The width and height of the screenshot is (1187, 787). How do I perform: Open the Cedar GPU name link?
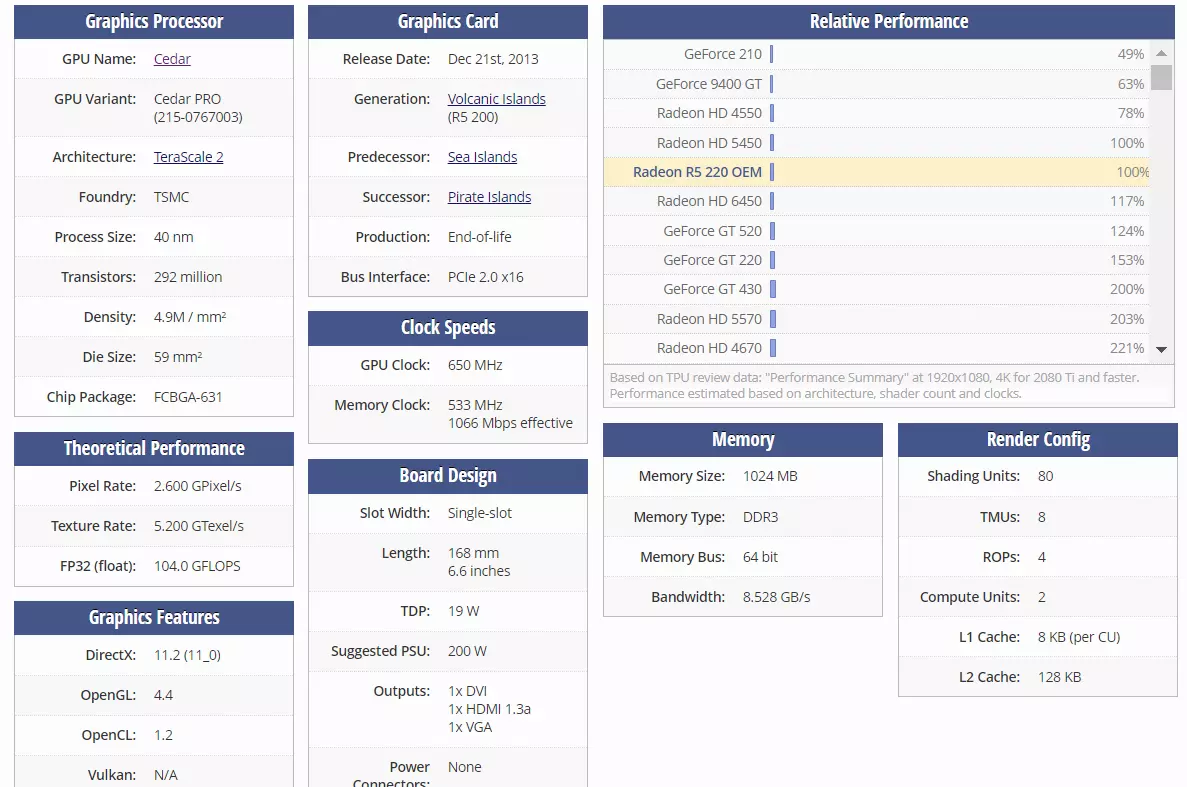tap(172, 59)
